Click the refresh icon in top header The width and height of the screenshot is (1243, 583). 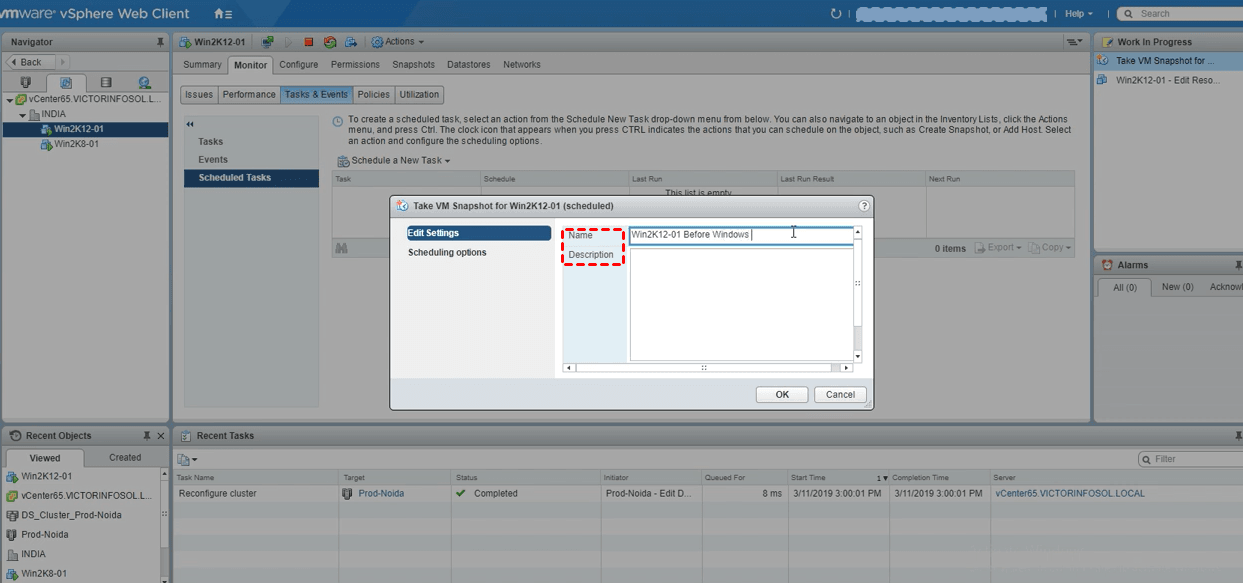[836, 14]
